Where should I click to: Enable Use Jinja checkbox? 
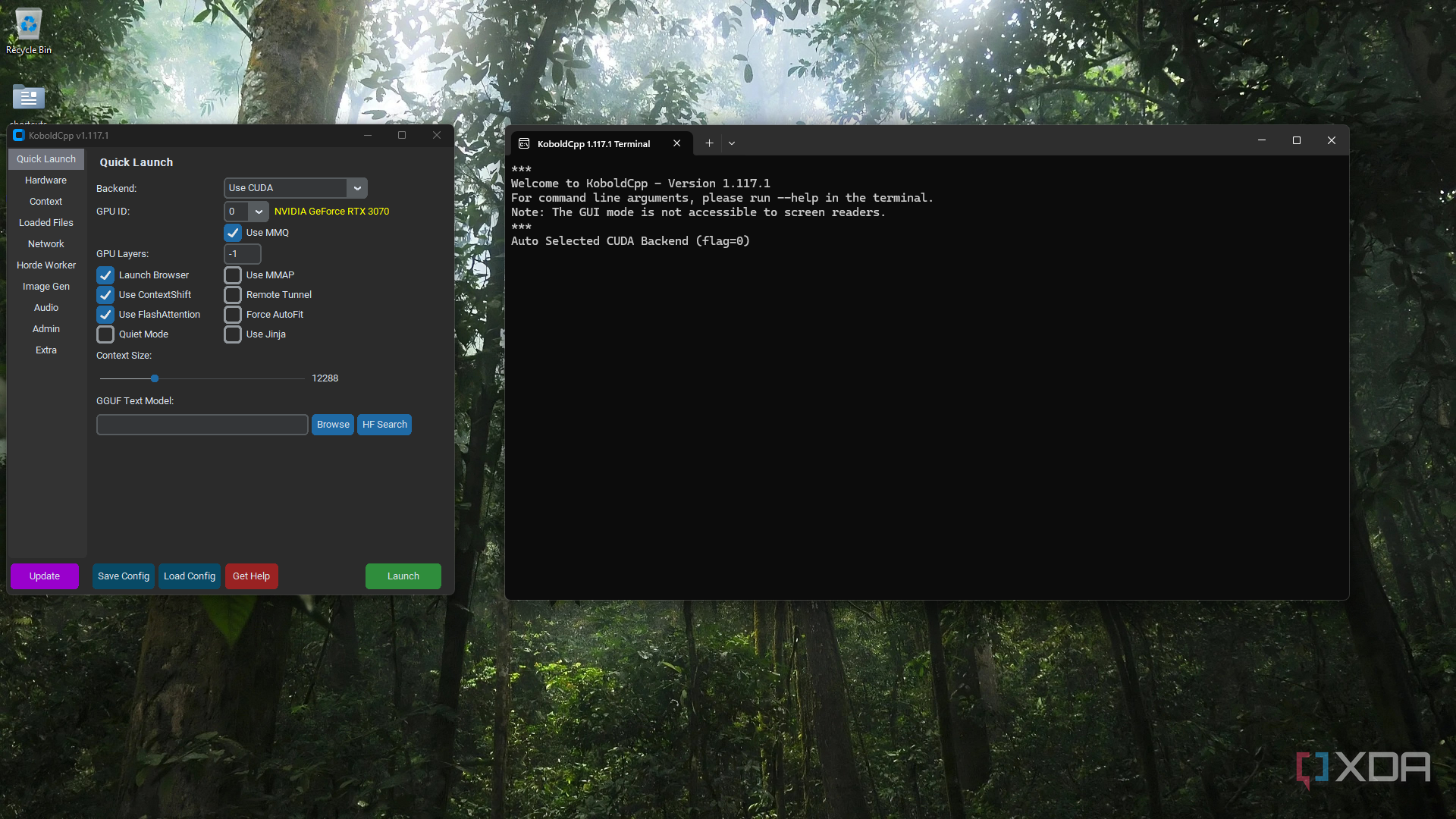(x=233, y=334)
